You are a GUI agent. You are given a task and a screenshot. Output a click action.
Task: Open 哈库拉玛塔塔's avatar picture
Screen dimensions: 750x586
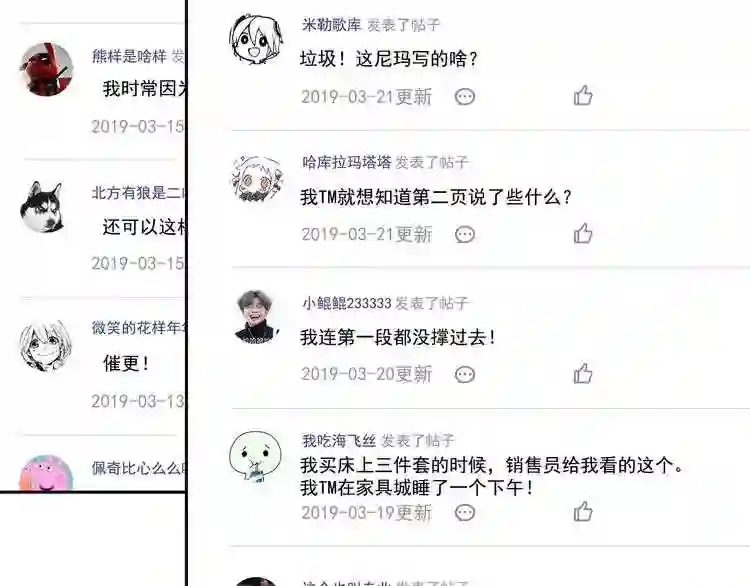click(256, 178)
